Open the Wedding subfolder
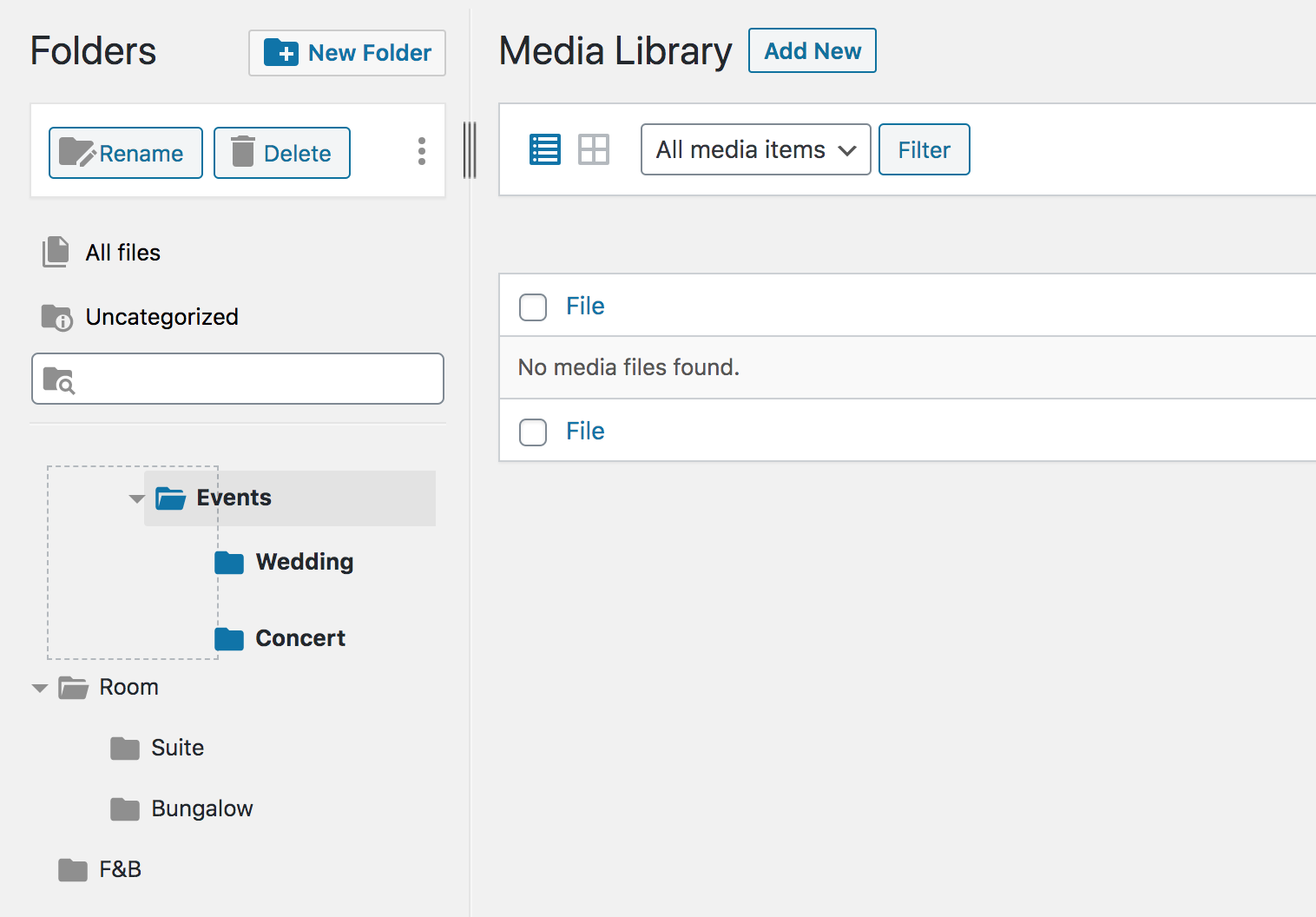 coord(305,562)
